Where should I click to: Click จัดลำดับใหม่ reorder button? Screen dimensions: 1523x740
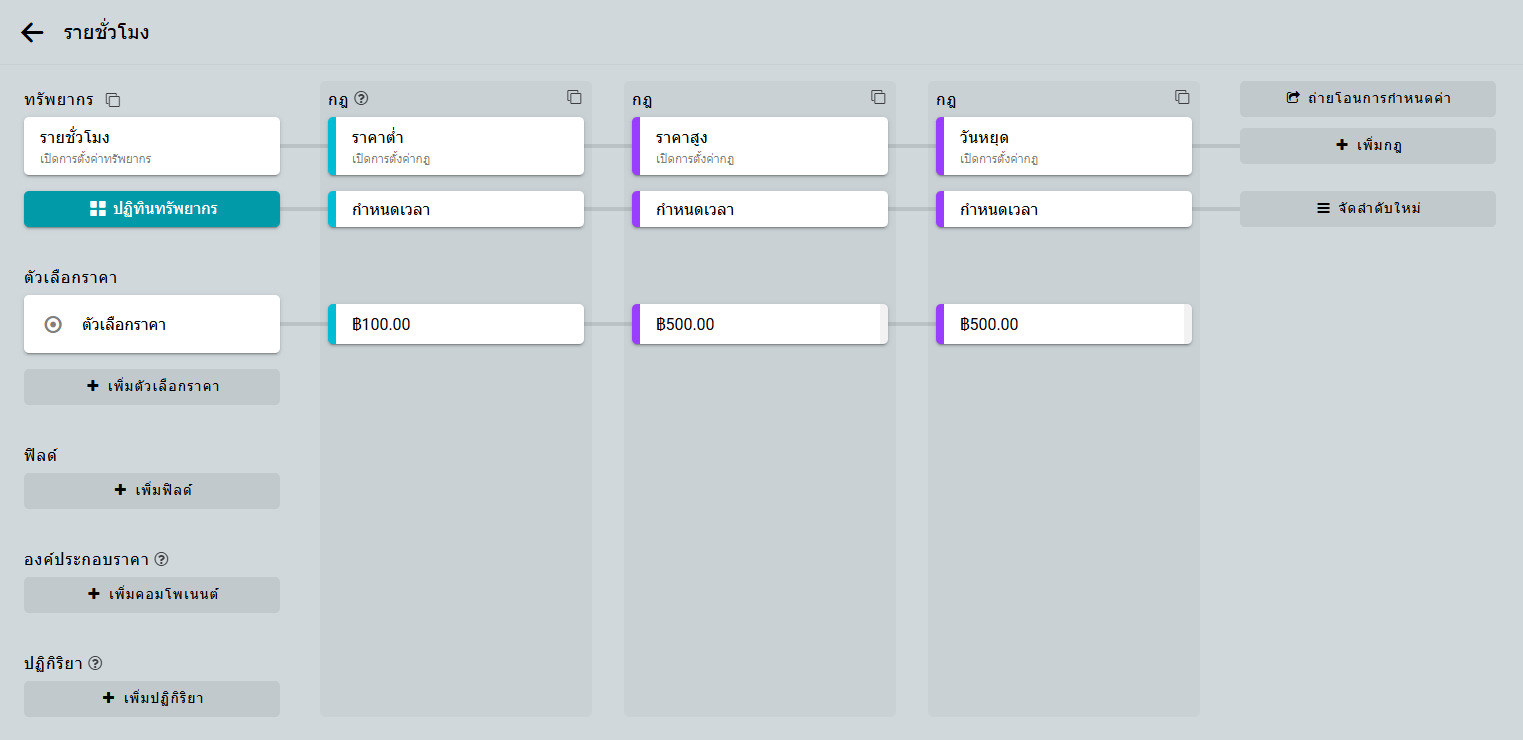pos(1367,209)
